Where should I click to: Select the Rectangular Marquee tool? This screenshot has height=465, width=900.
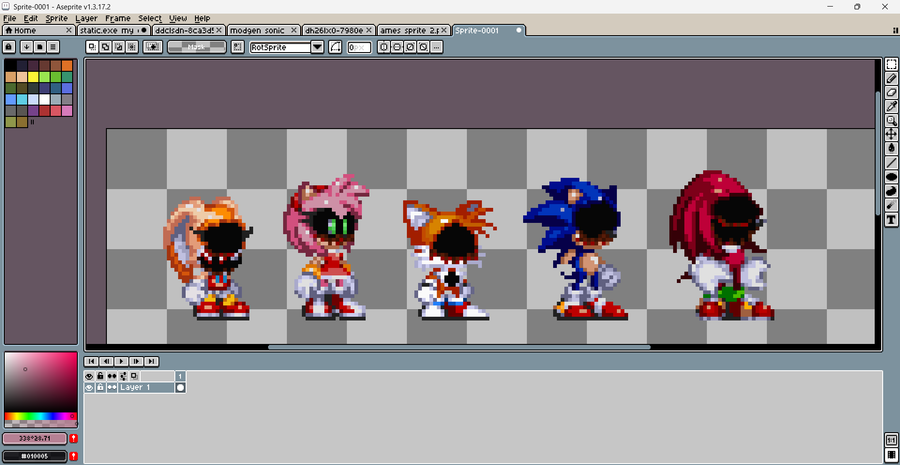tap(891, 64)
